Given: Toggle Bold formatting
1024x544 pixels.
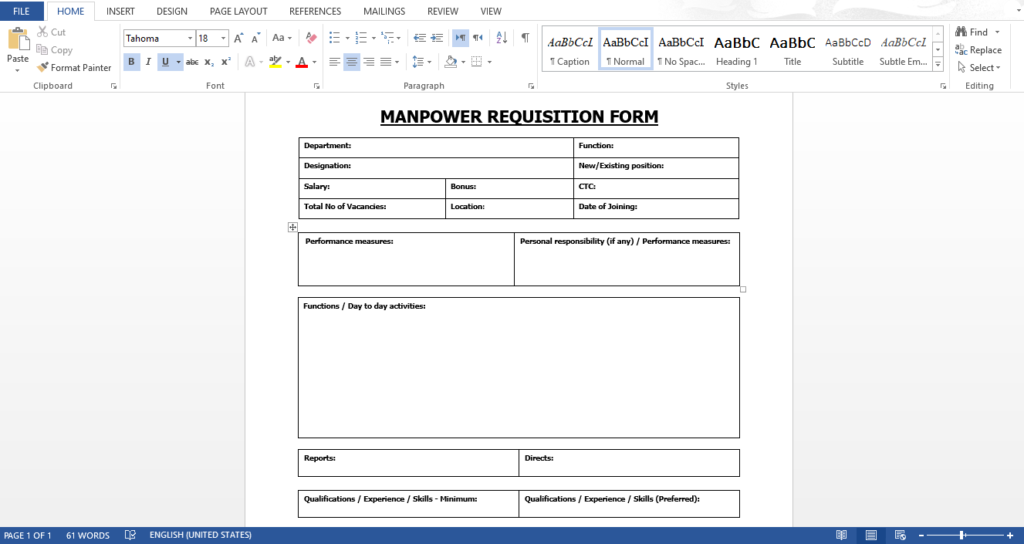Looking at the screenshot, I should tap(131, 62).
